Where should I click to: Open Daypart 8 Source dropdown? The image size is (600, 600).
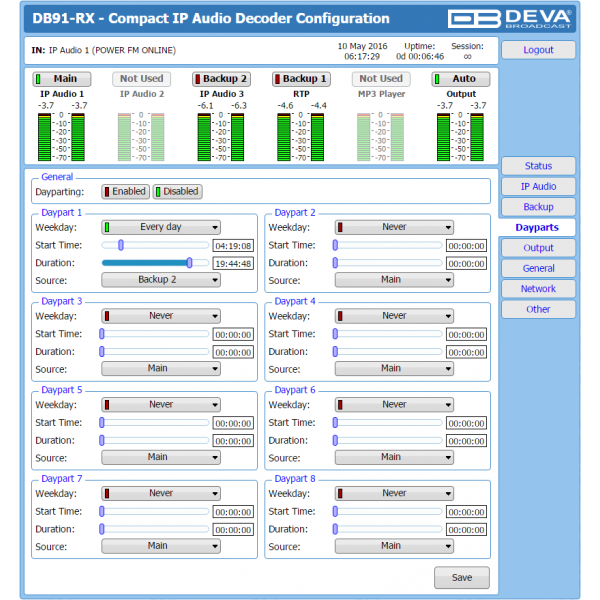point(394,546)
